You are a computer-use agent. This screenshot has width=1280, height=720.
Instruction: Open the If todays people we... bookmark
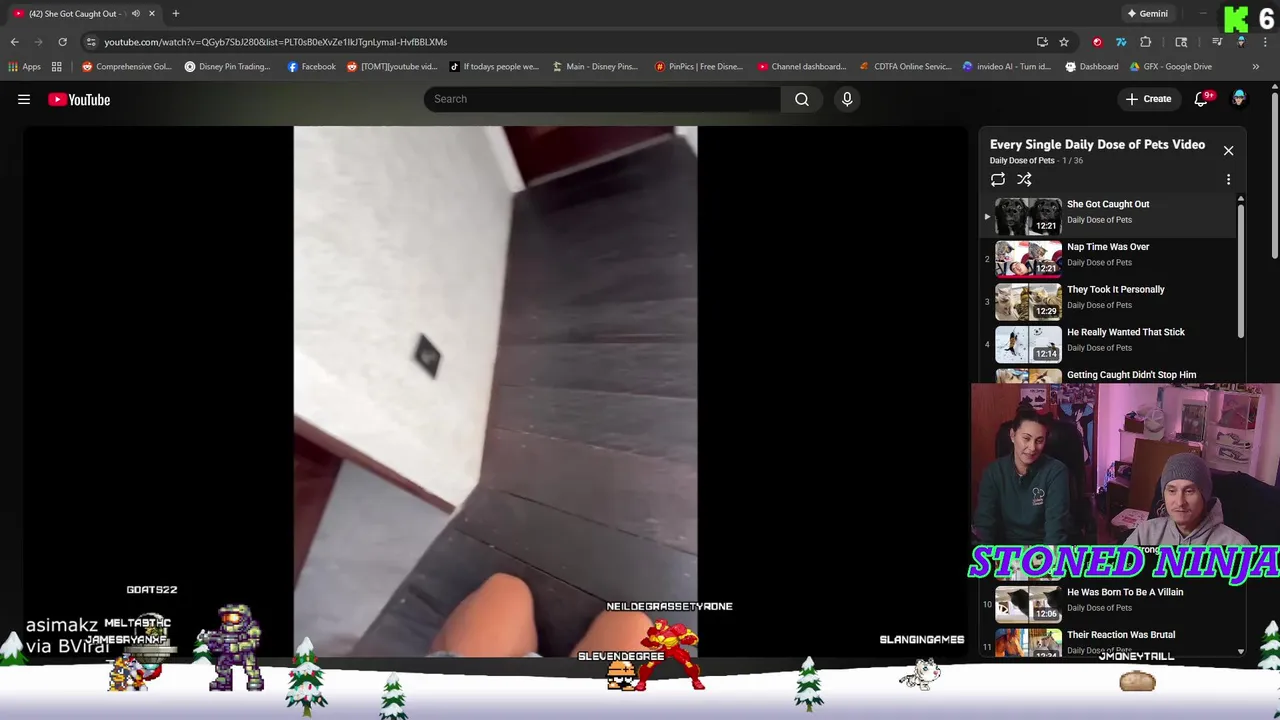(494, 67)
